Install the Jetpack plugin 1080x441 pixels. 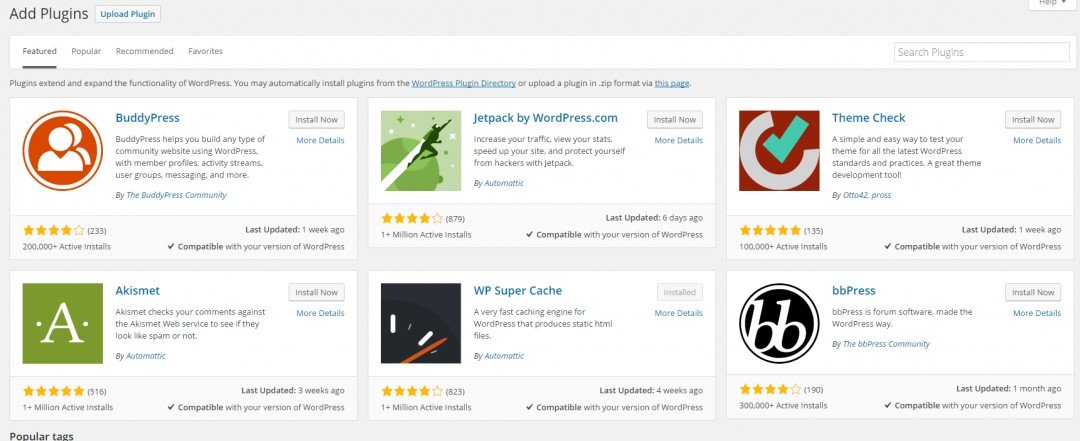click(675, 120)
